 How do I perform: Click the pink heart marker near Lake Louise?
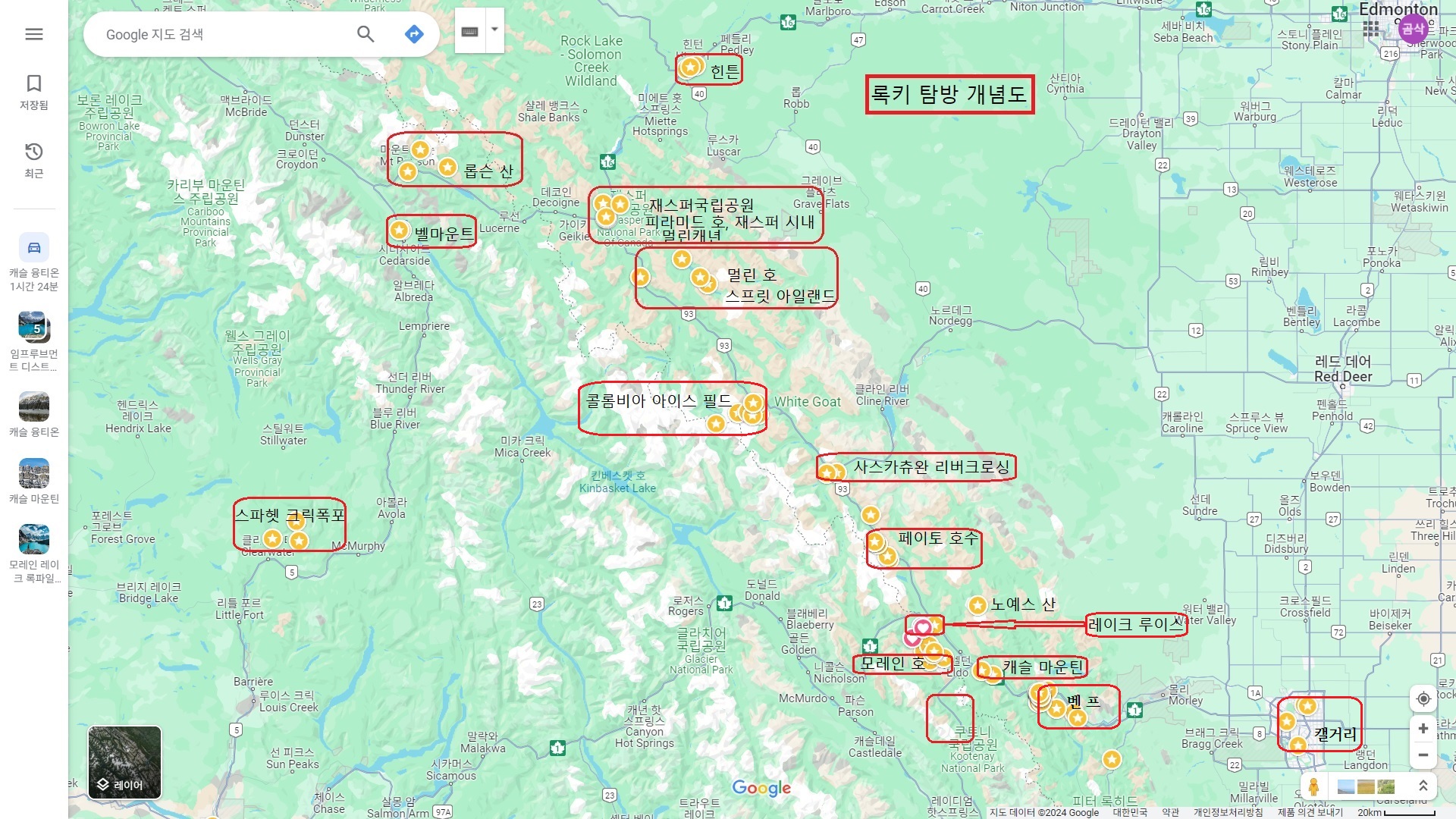coord(923,627)
